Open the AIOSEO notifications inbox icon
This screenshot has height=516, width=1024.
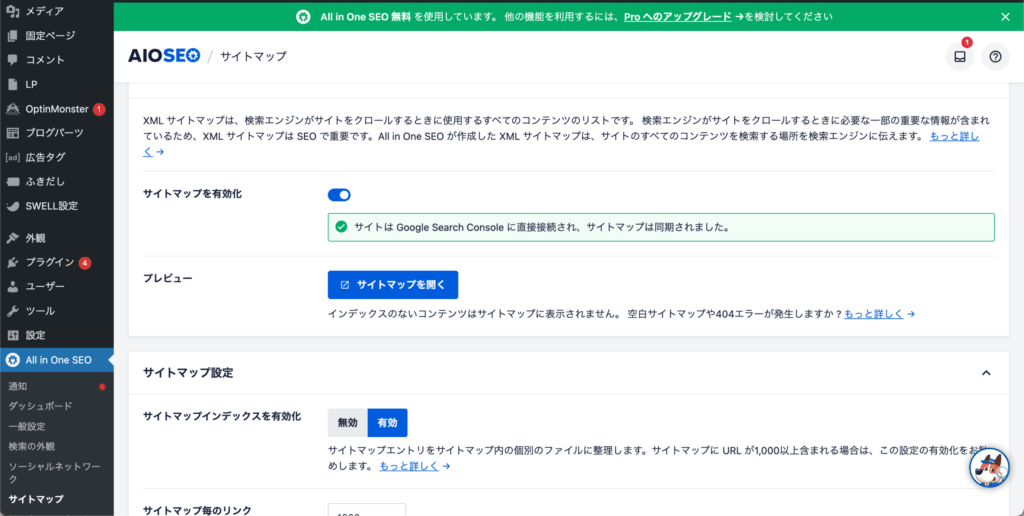pos(959,57)
